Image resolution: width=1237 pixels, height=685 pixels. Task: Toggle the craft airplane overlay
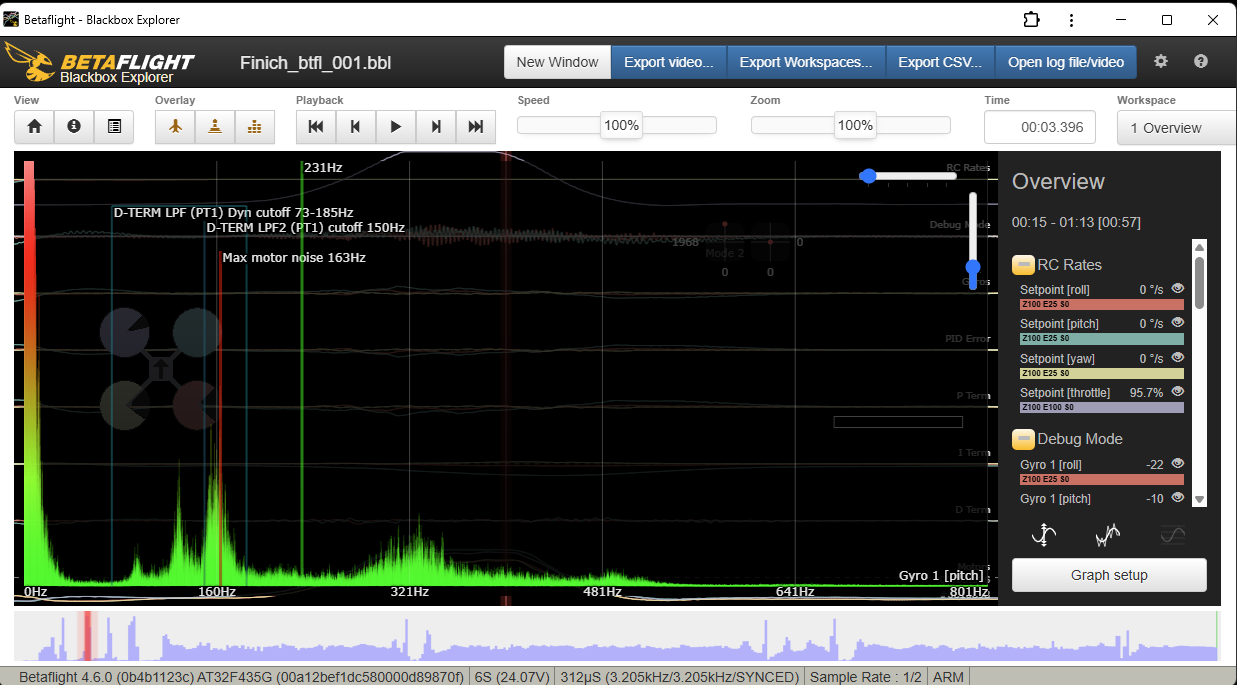(175, 127)
